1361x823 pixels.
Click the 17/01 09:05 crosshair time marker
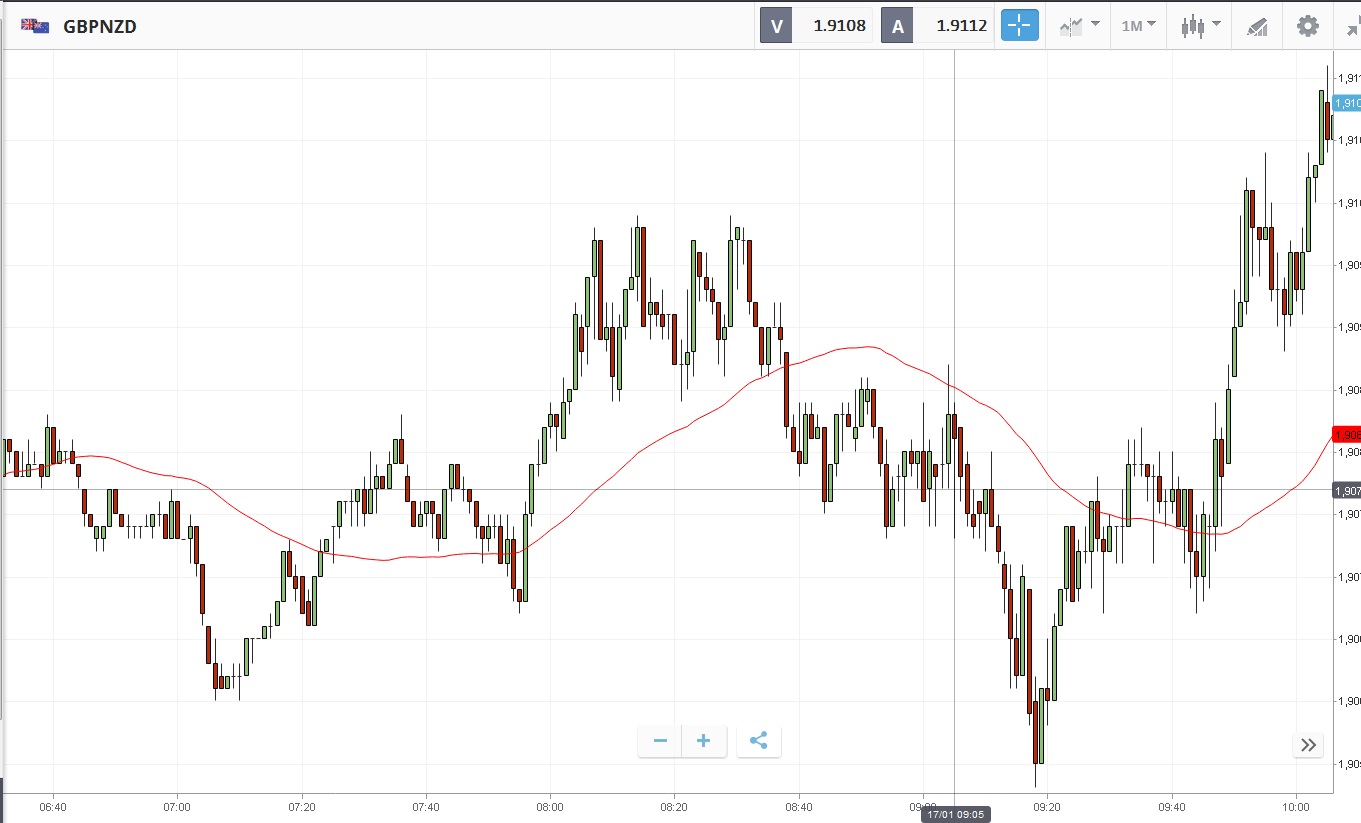(x=955, y=814)
